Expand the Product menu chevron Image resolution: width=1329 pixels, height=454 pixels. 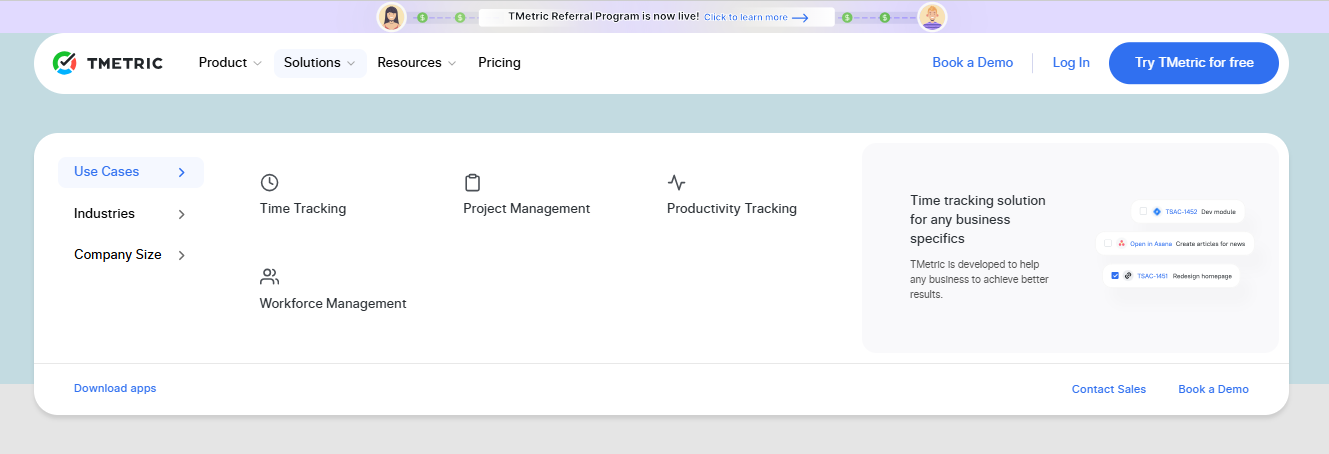tap(257, 63)
